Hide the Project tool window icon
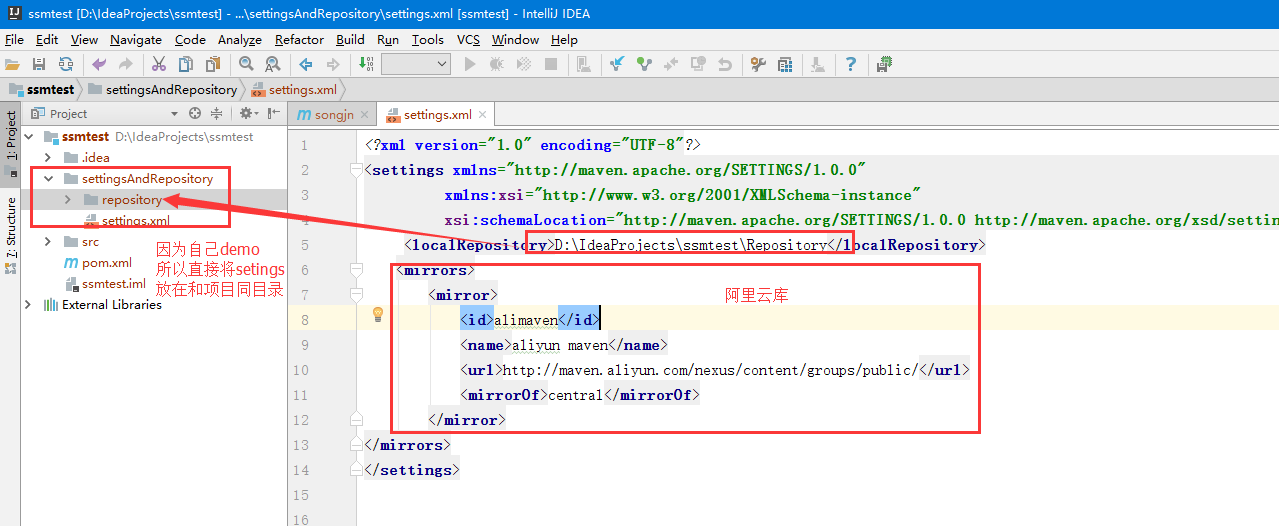The height and width of the screenshot is (526, 1279). click(272, 114)
